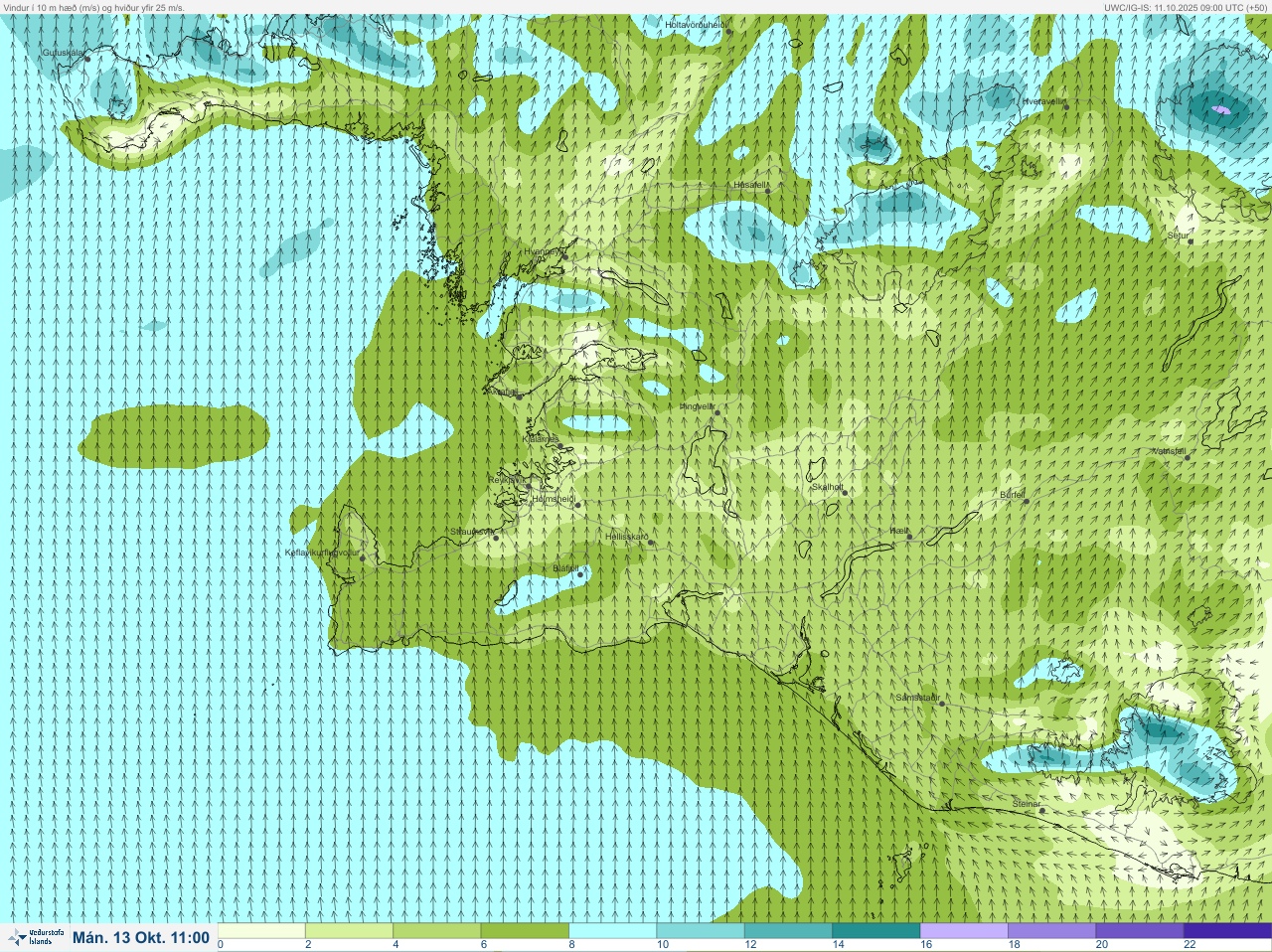This screenshot has width=1272, height=952.
Task: Click the Bláfjöll station marker
Action: click(580, 574)
